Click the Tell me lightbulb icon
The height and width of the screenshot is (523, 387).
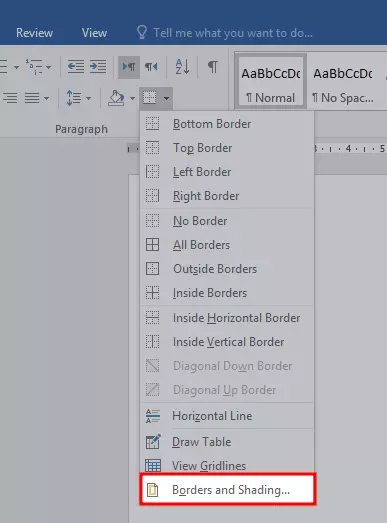[142, 33]
